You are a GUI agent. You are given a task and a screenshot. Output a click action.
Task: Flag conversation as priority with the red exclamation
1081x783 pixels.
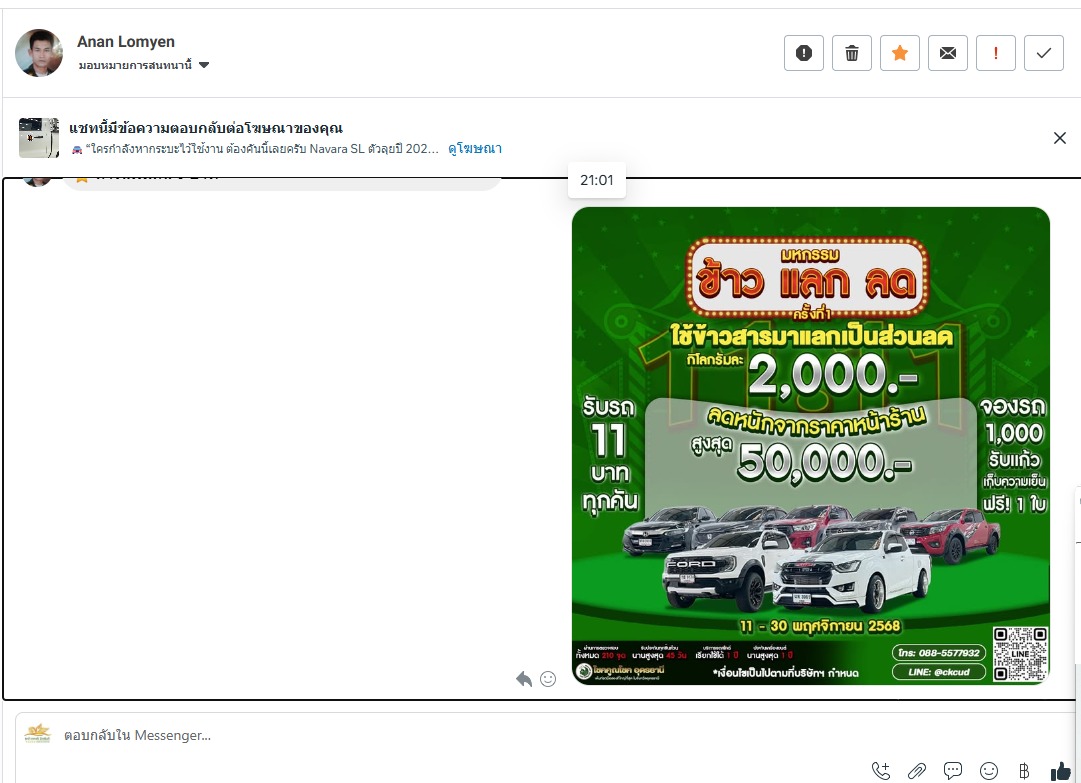[996, 53]
